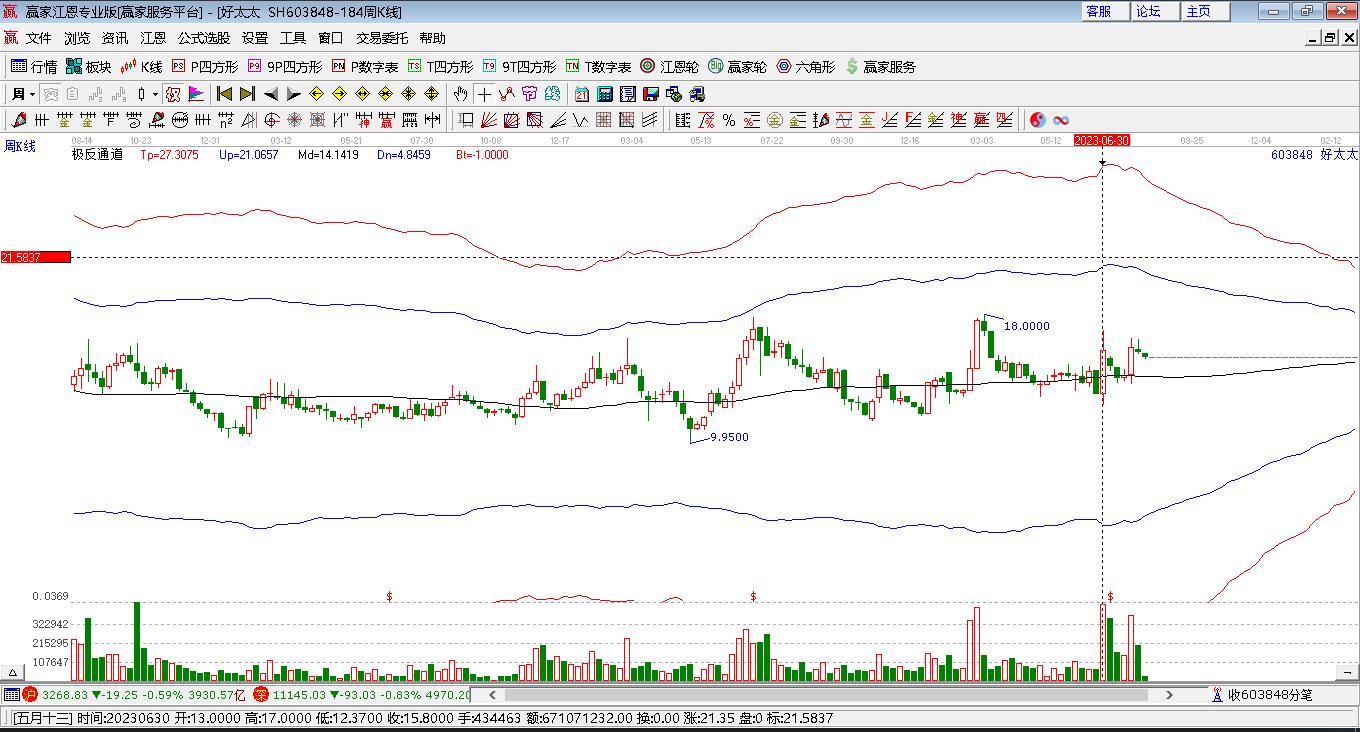Click the 论坛 forum button
Viewport: 1360px width, 732px height.
(x=1154, y=11)
